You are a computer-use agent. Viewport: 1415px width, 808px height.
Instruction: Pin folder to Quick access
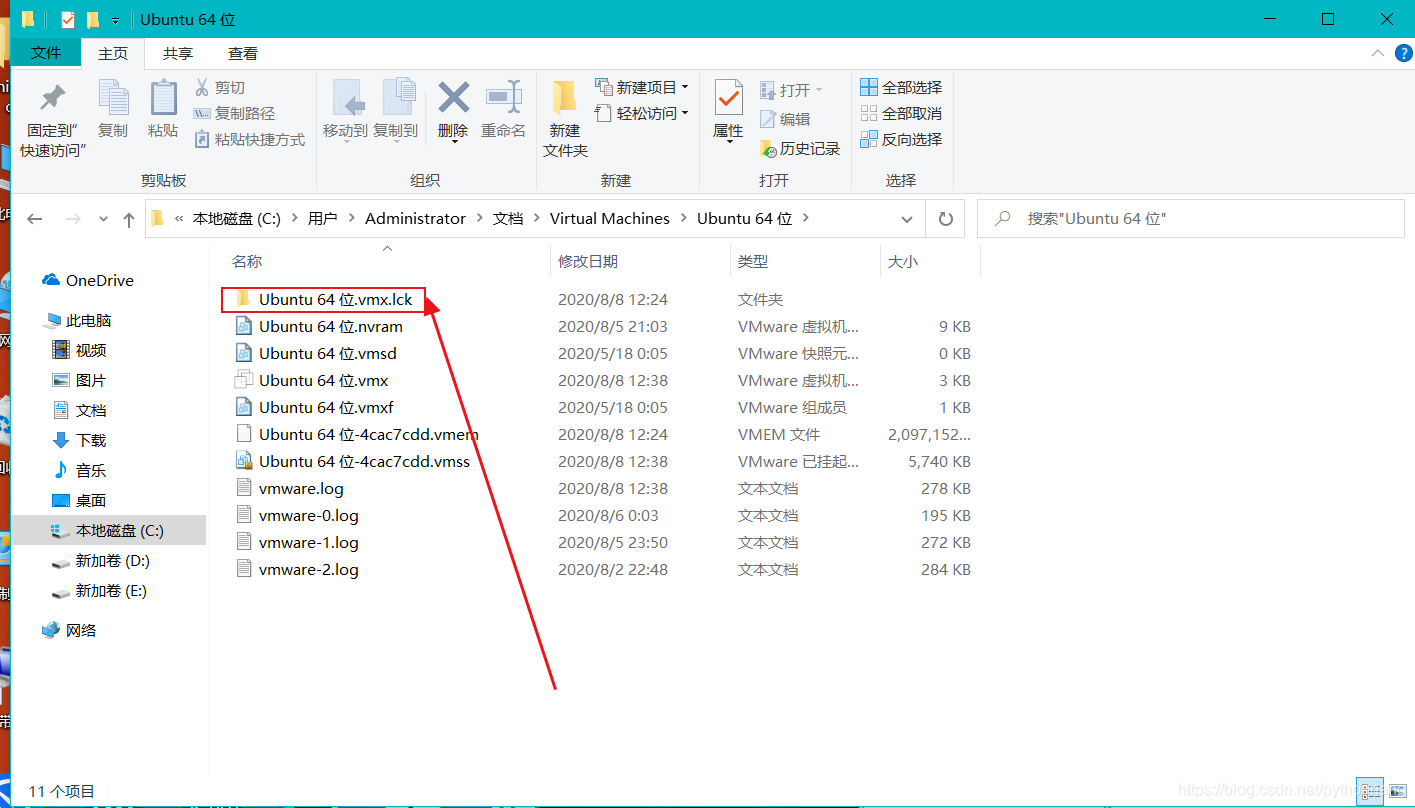coord(53,118)
